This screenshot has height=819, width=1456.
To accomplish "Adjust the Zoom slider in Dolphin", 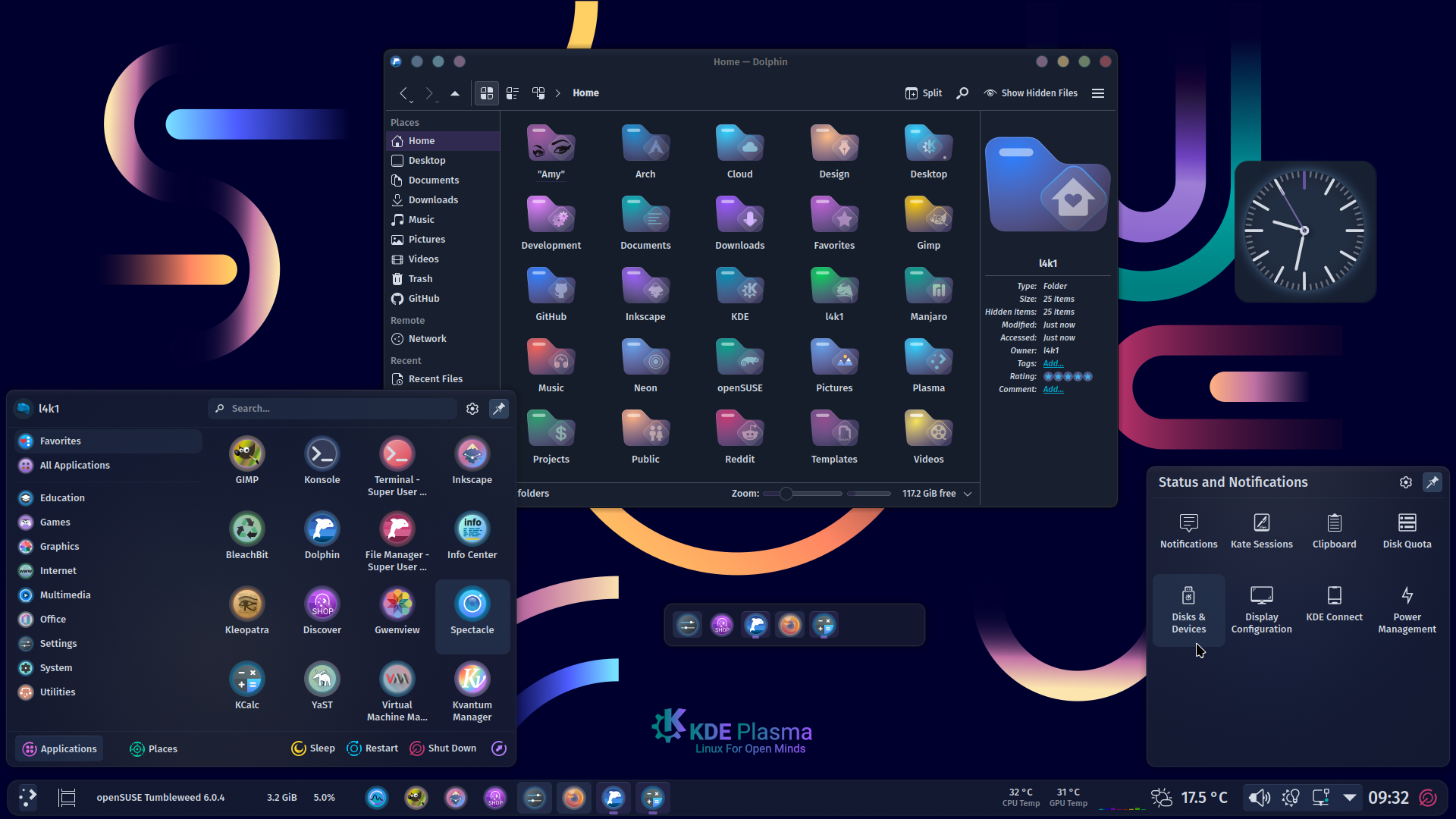I will pos(802,494).
